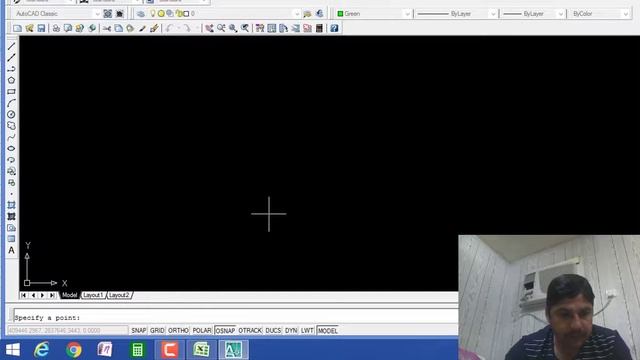Switch to the Layout1 tab
Screen dimensions: 640x360
coord(93,295)
